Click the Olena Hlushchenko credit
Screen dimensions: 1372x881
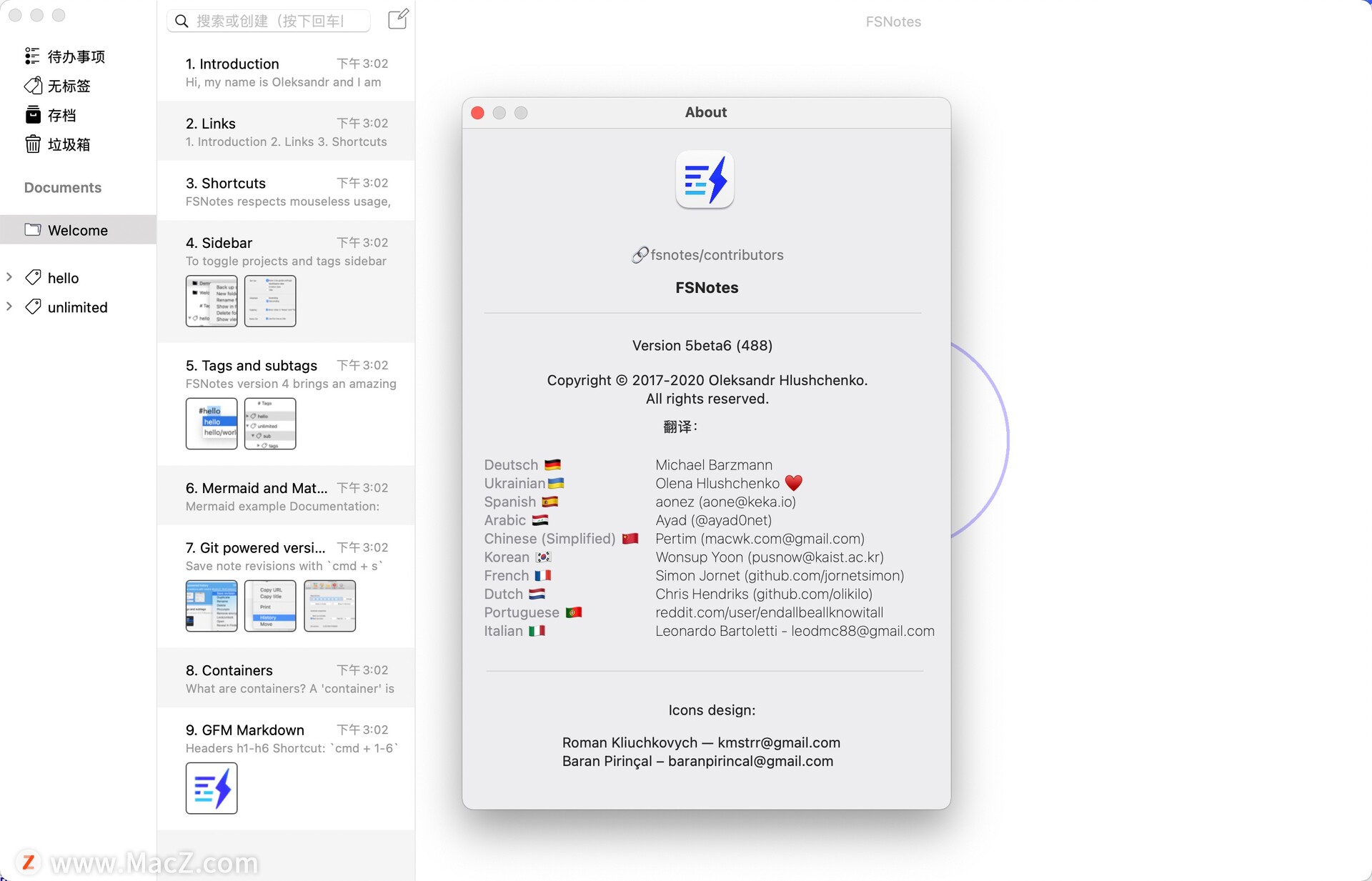click(x=729, y=483)
